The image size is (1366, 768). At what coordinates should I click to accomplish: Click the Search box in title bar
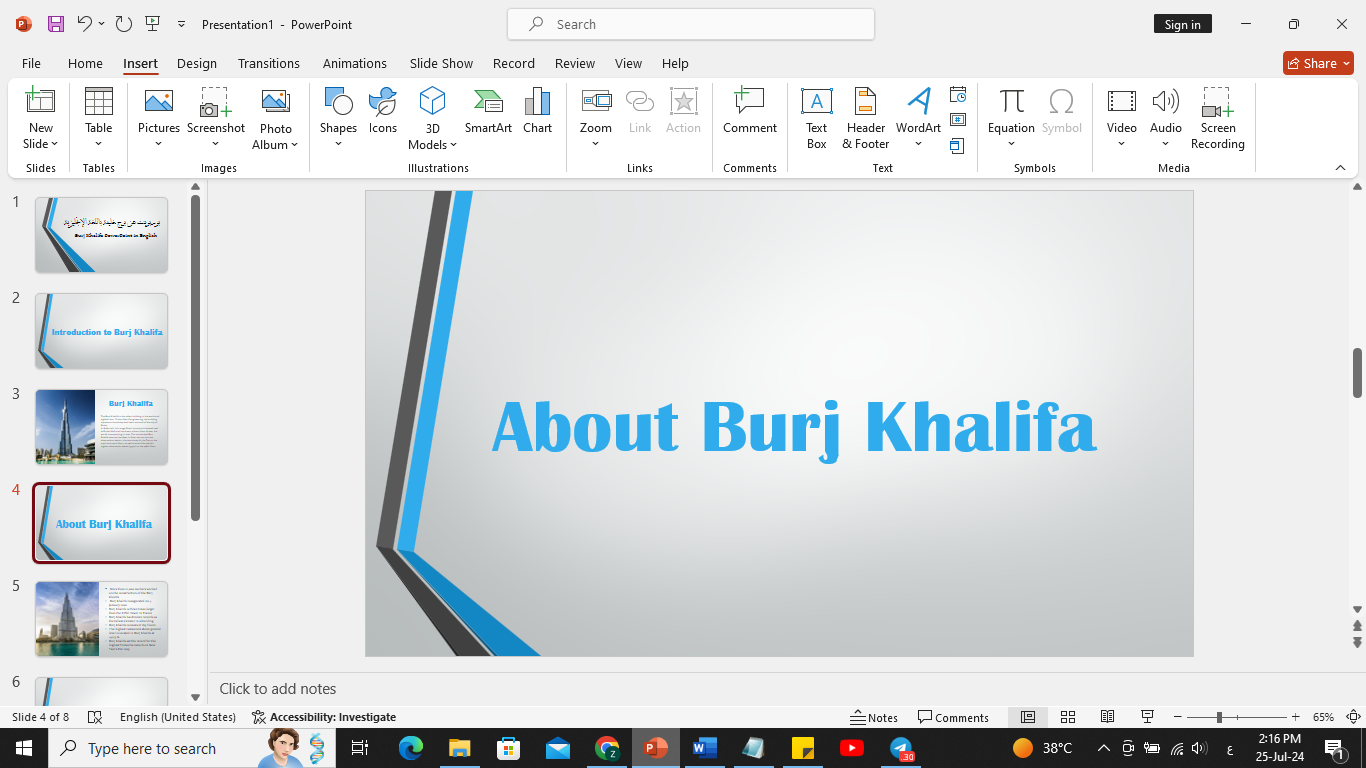click(691, 24)
